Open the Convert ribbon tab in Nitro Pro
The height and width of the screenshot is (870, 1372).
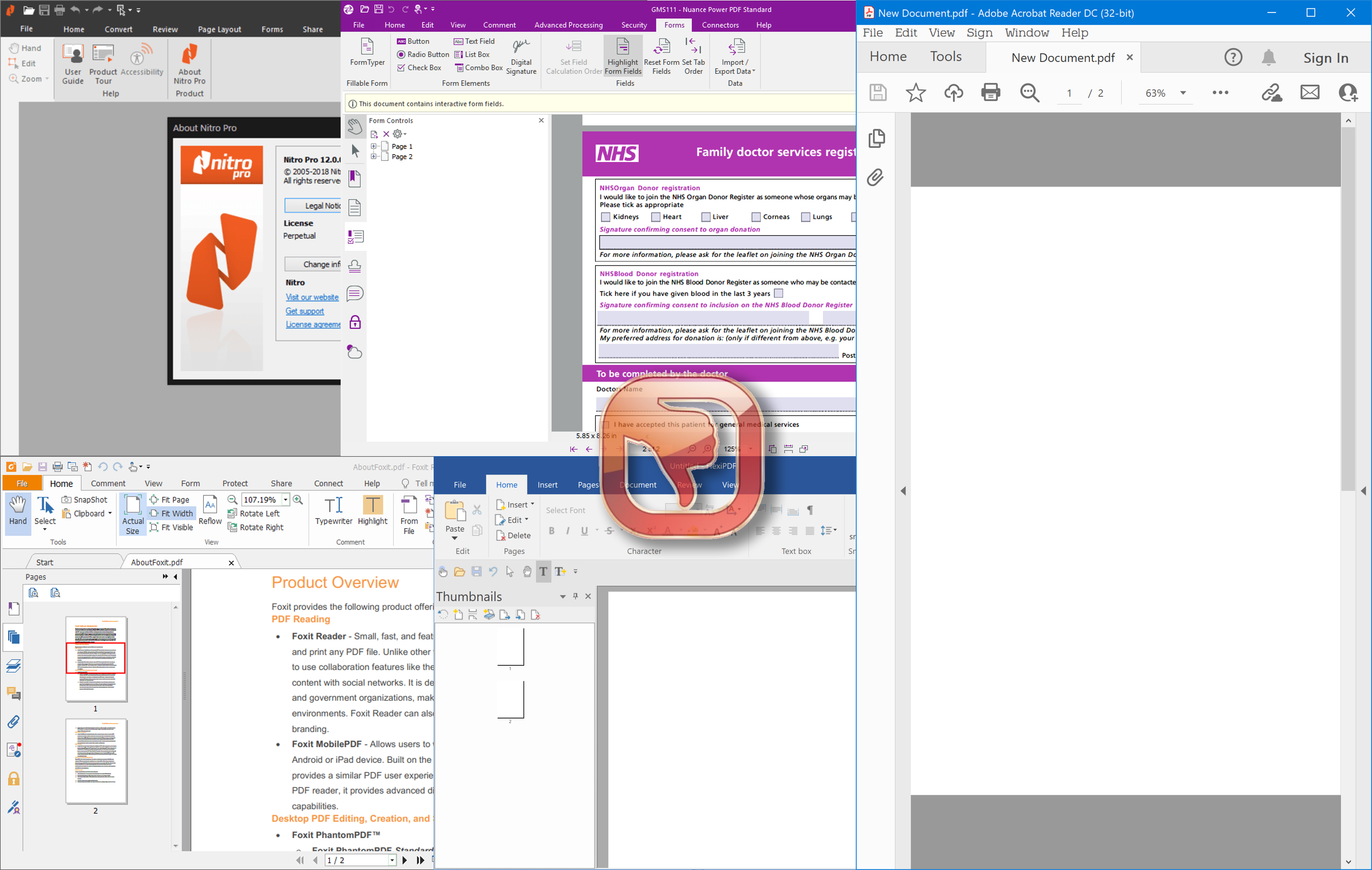coord(119,29)
